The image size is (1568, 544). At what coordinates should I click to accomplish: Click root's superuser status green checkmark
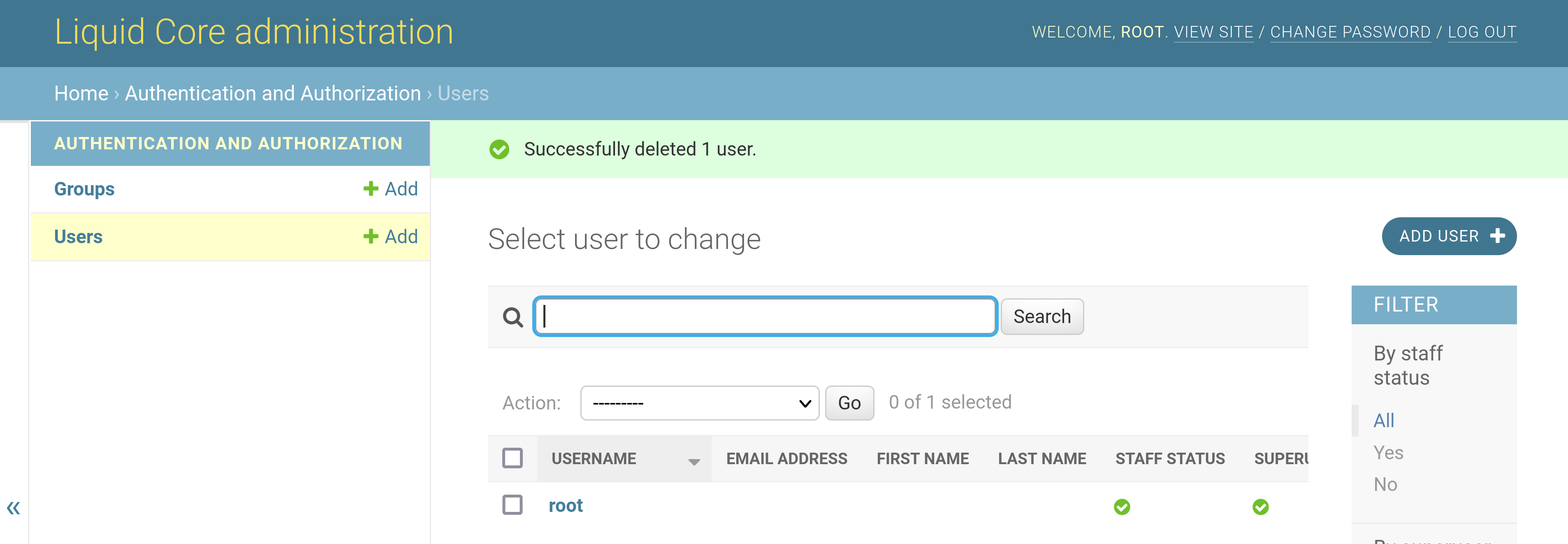[x=1261, y=507]
